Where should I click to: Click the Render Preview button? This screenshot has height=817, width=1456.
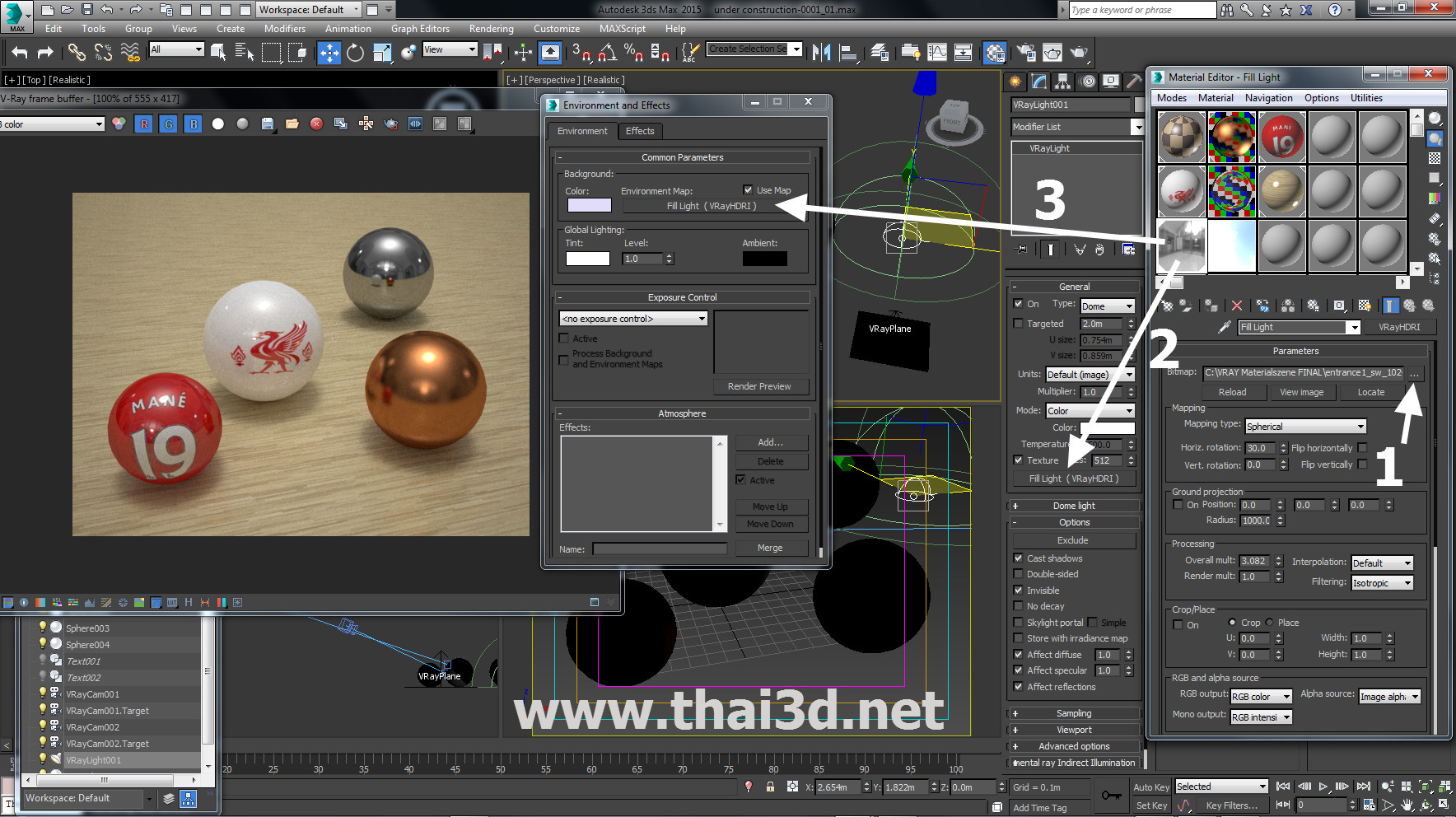(x=758, y=386)
